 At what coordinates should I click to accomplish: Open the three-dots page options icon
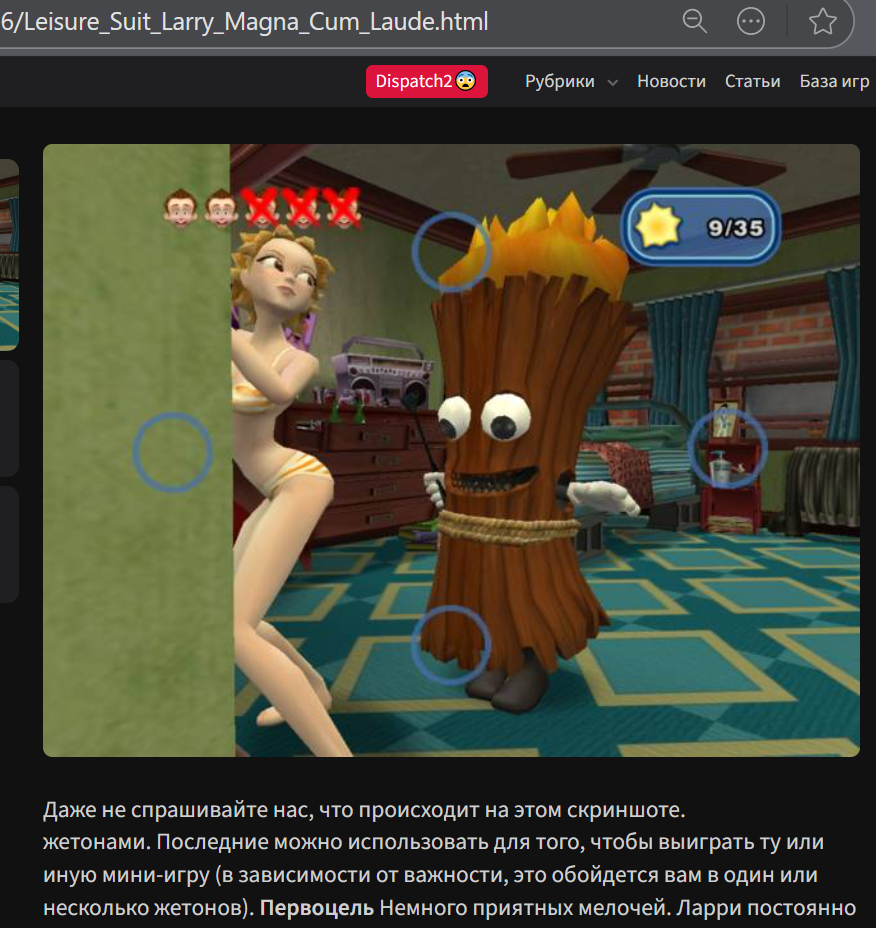pyautogui.click(x=751, y=22)
